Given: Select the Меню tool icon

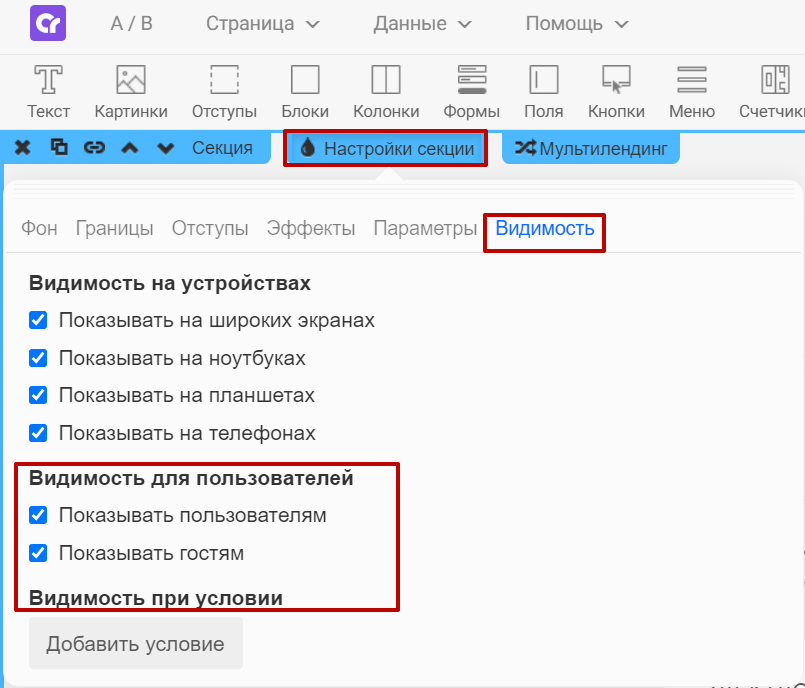Looking at the screenshot, I should [x=692, y=79].
